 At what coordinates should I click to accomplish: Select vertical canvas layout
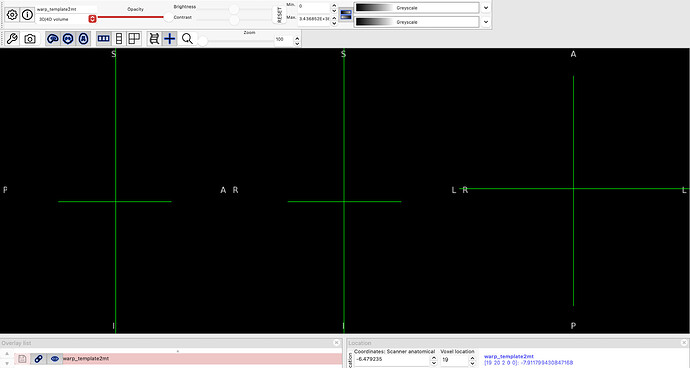(x=119, y=39)
